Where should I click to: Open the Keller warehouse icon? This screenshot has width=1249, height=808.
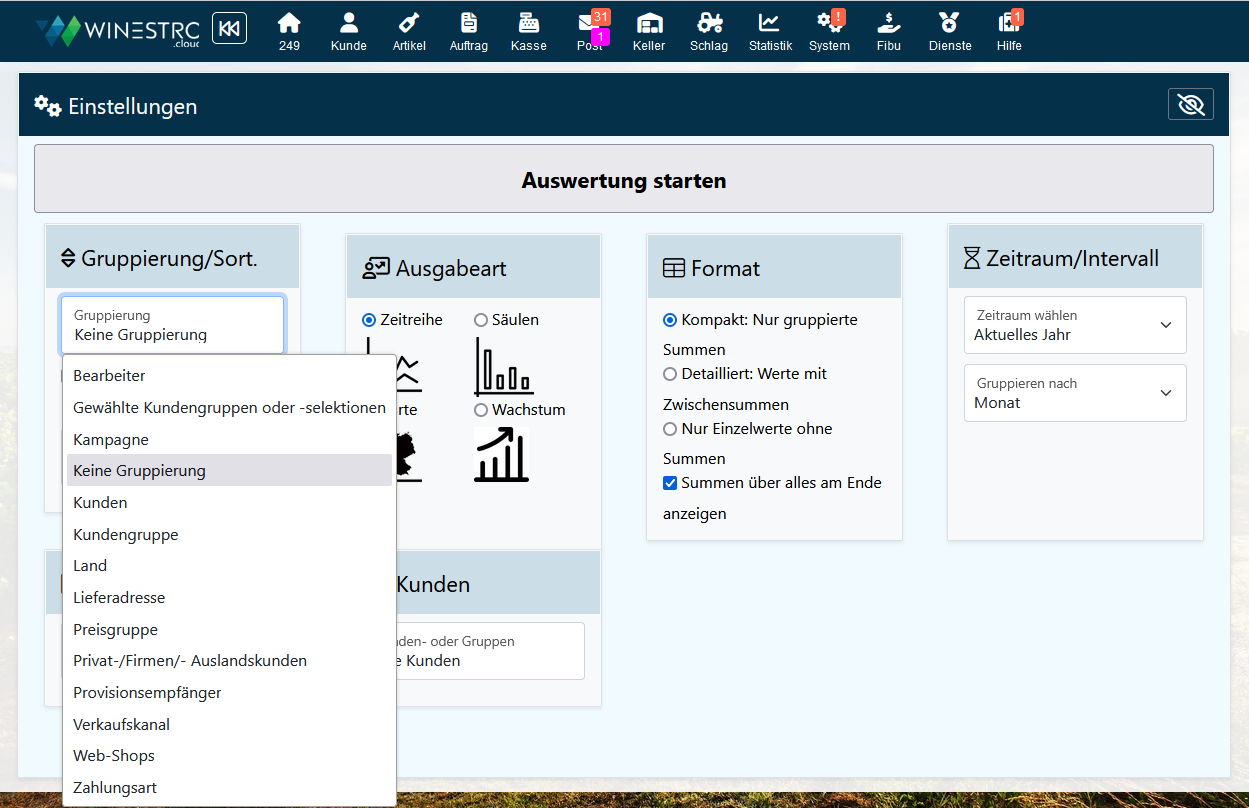649,32
